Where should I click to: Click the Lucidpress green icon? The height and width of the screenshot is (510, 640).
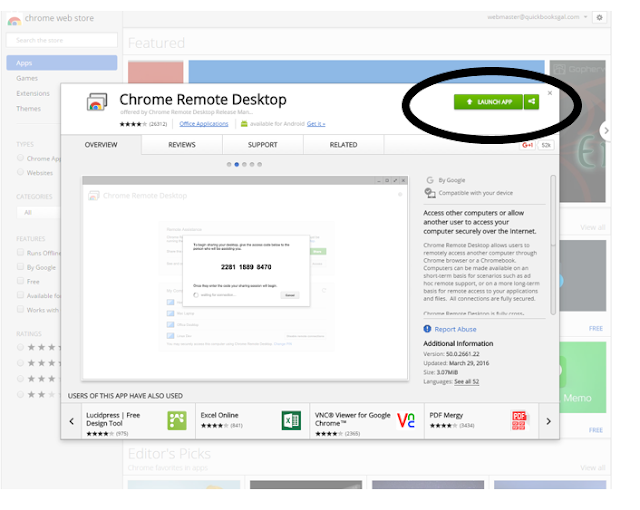click(x=177, y=421)
